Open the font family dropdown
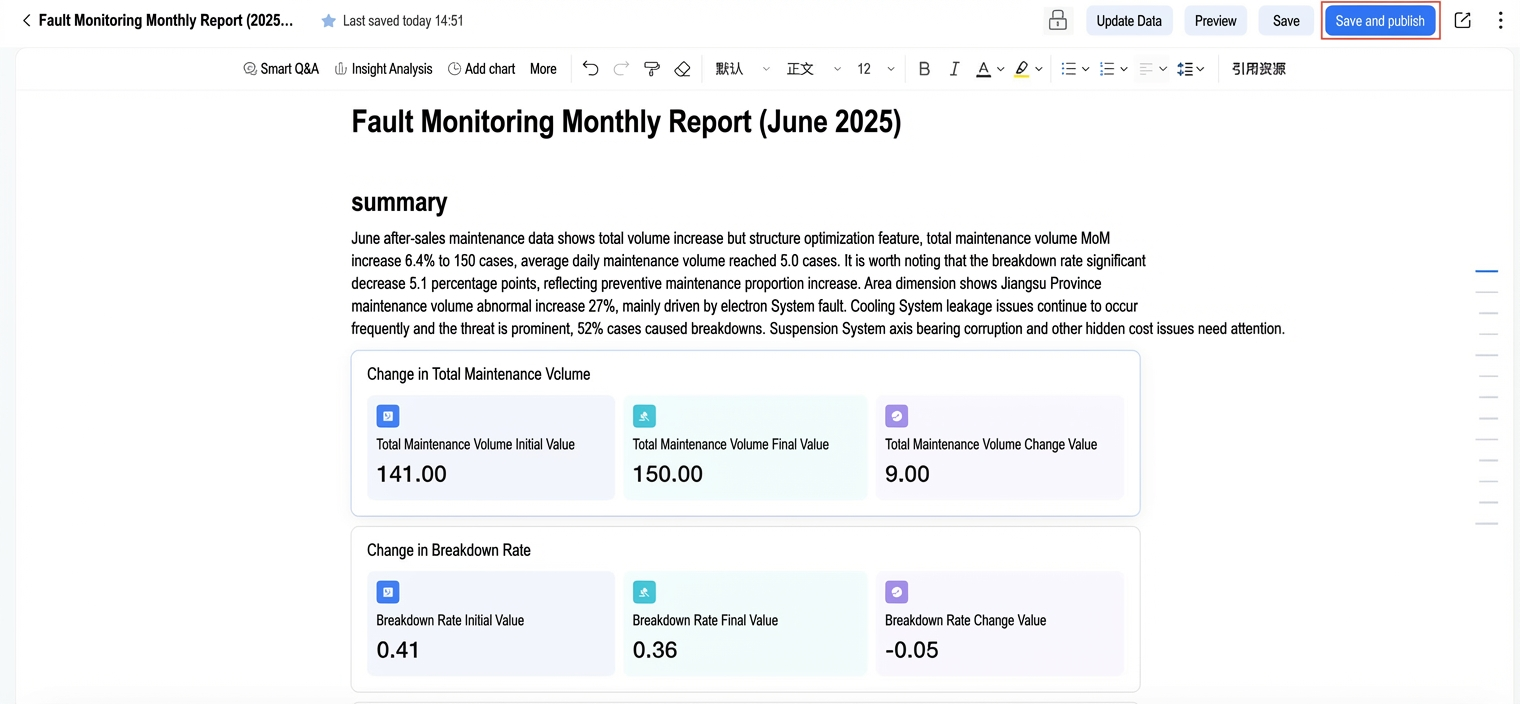This screenshot has width=1520, height=704. (742, 69)
